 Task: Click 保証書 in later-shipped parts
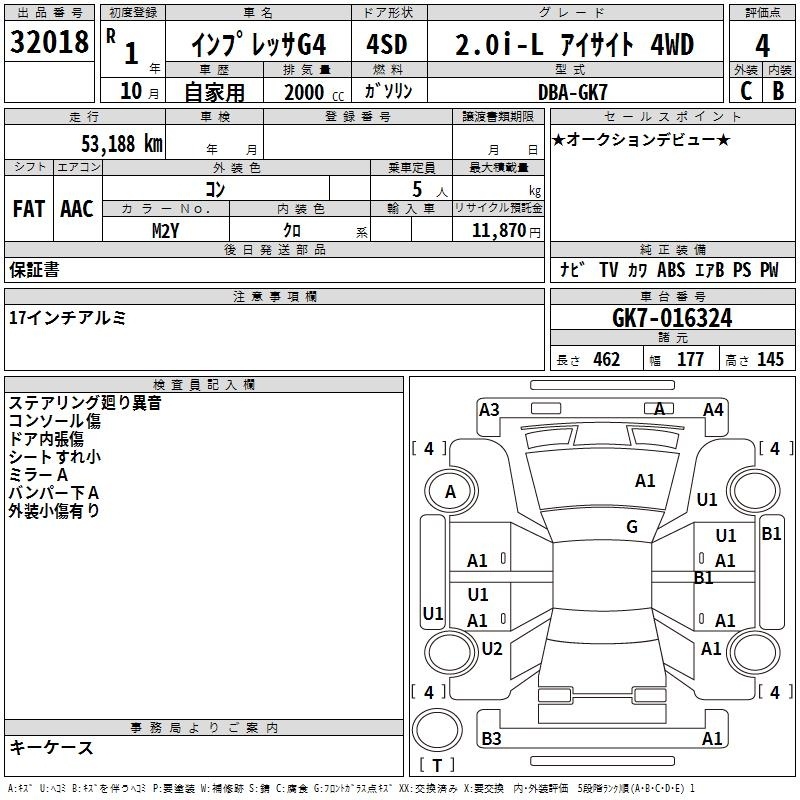(x=34, y=270)
